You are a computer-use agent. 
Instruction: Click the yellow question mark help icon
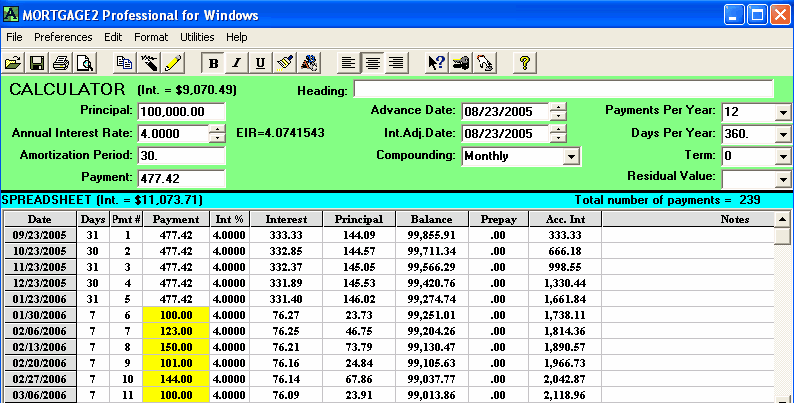(526, 62)
